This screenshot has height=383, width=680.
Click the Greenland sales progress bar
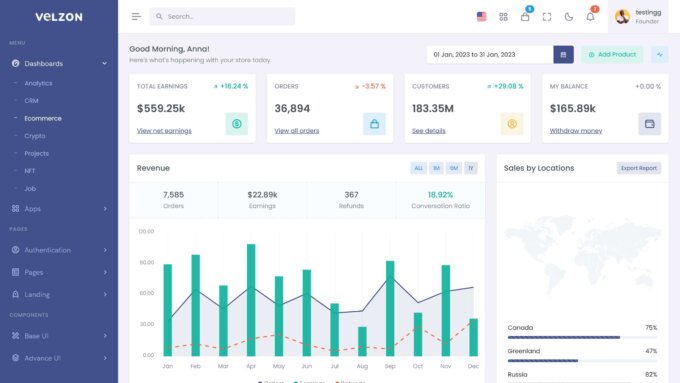point(582,360)
